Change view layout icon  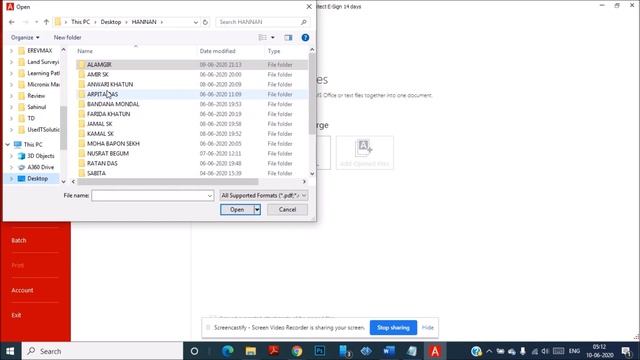(x=262, y=38)
